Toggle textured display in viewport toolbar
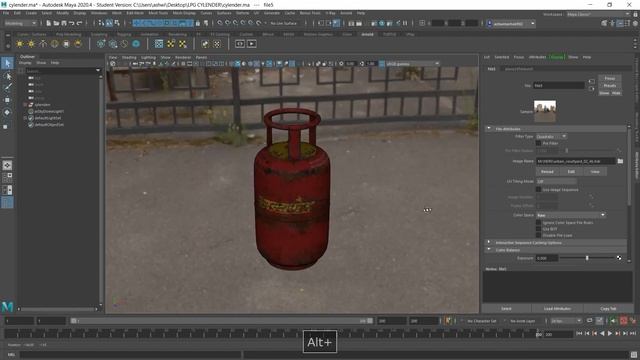The height and width of the screenshot is (360, 640). coord(256,64)
